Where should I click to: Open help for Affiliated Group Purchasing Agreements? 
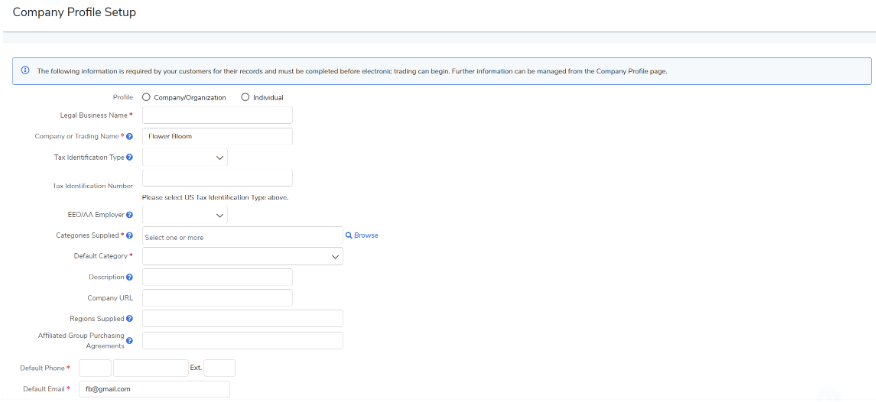[x=130, y=340]
